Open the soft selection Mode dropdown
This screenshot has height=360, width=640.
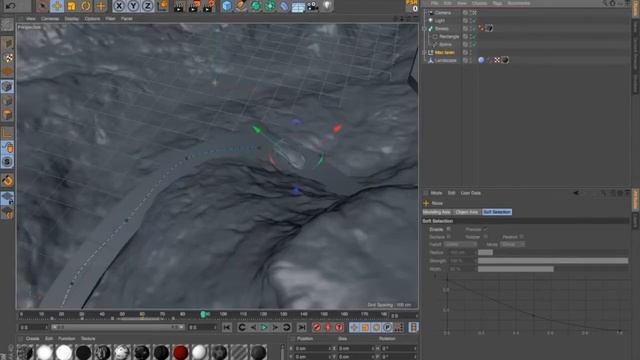[513, 244]
